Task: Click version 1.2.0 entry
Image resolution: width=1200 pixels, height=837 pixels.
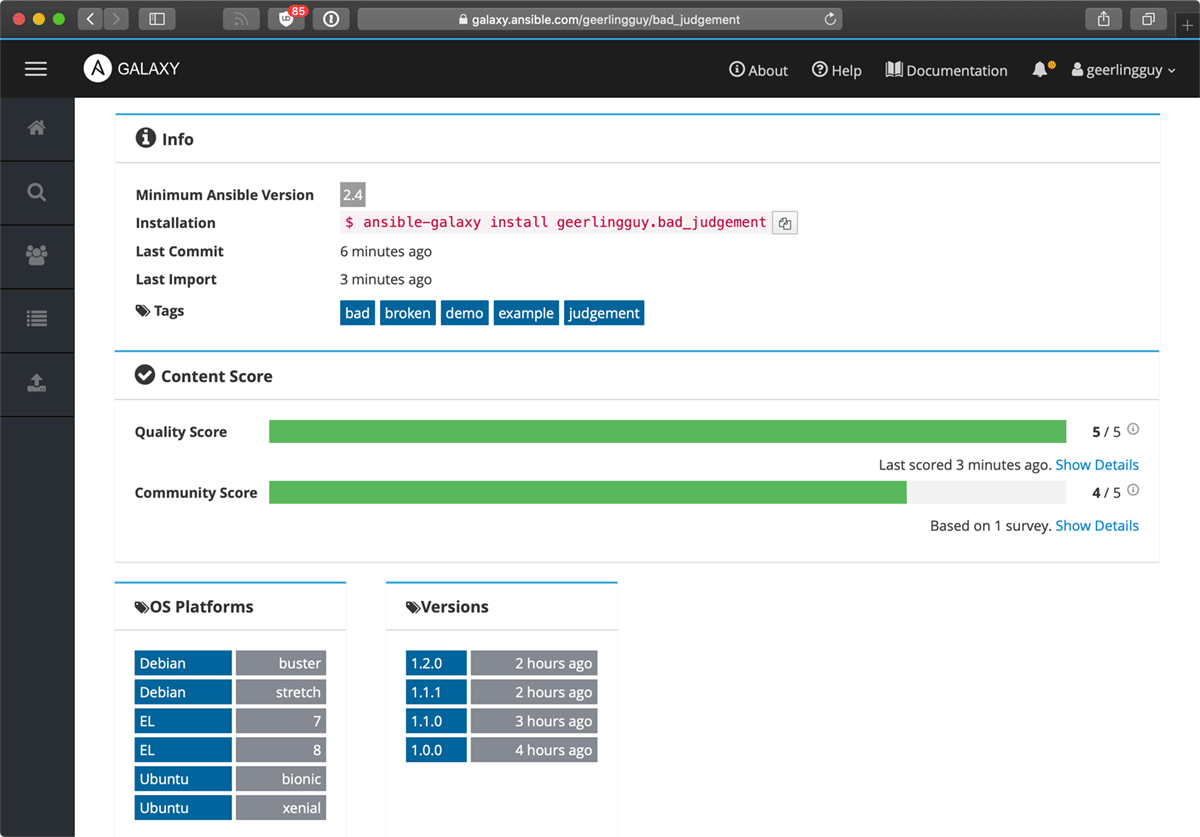Action: 501,663
